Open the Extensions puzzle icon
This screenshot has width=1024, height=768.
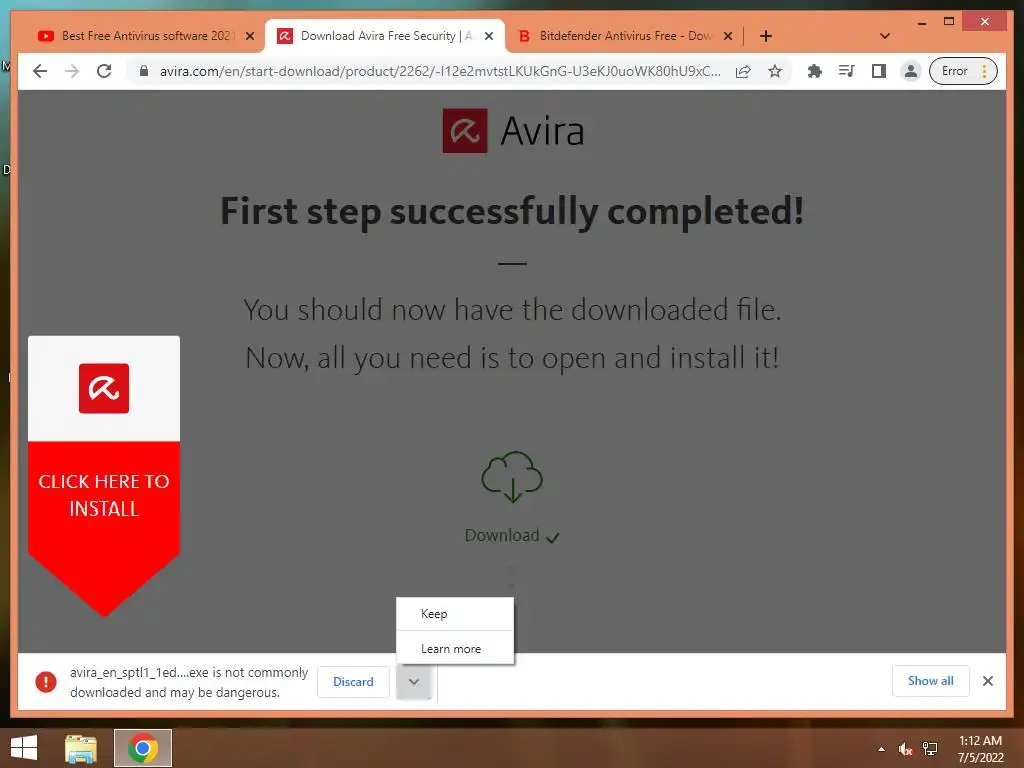814,71
